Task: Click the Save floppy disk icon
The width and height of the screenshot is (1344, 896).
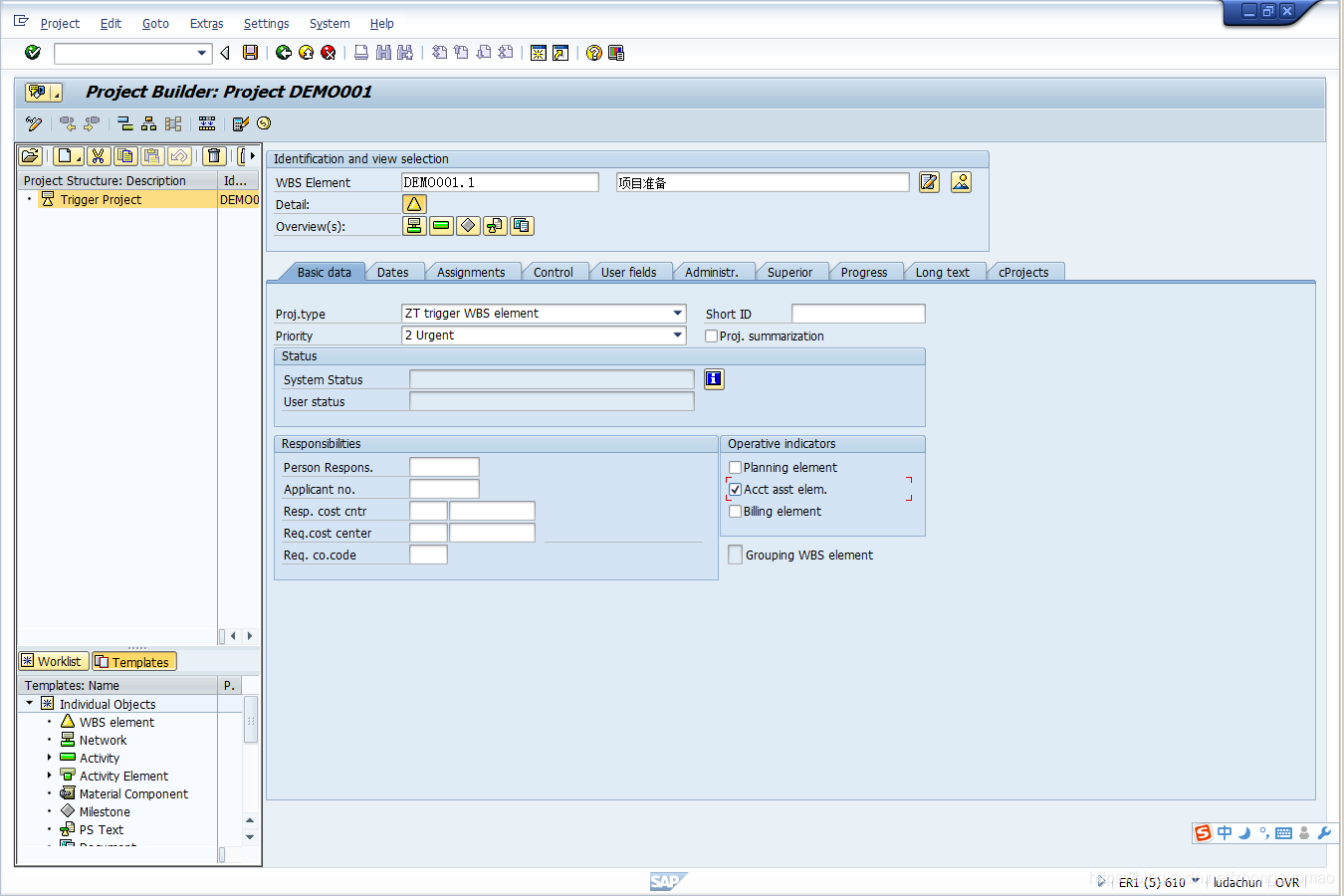Action: 251,53
